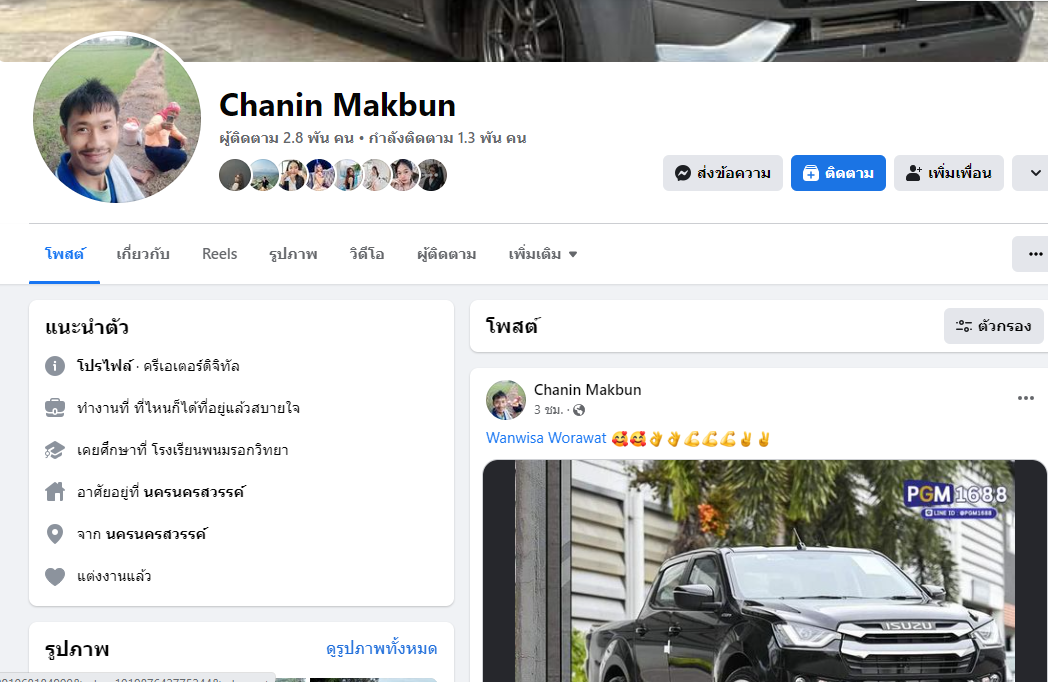Open the large round profile picture

(x=117, y=118)
